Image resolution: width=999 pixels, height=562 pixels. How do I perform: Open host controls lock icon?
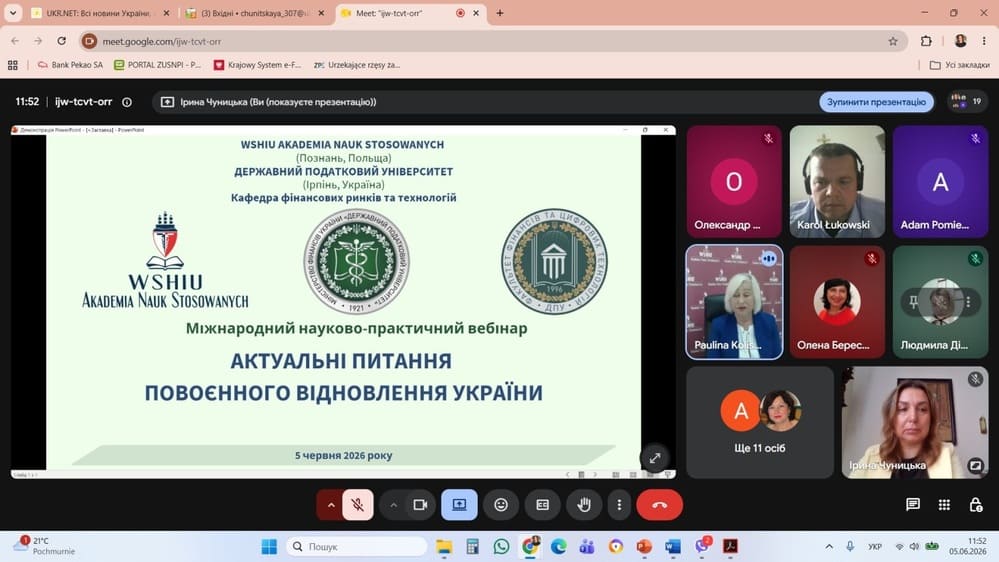(975, 505)
